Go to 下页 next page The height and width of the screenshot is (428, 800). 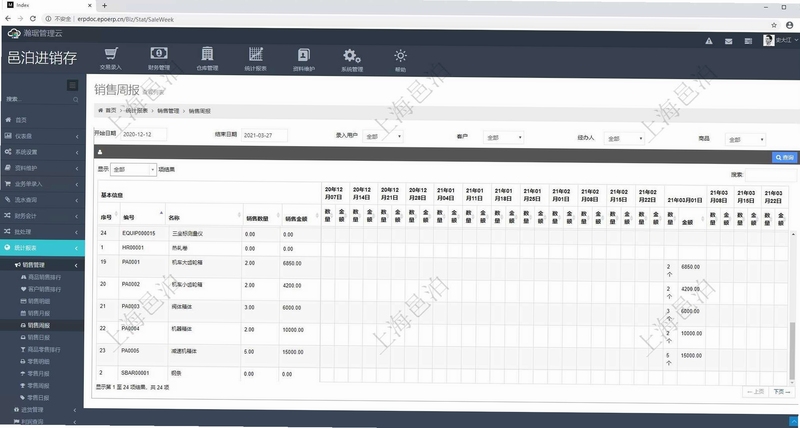pyautogui.click(x=781, y=392)
